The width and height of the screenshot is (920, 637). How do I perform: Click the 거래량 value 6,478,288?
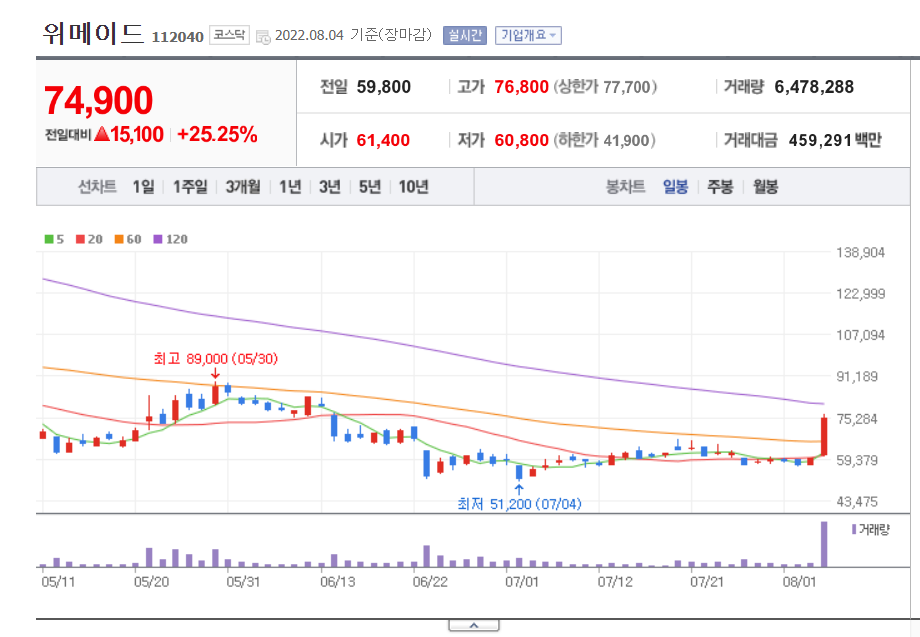[x=814, y=87]
